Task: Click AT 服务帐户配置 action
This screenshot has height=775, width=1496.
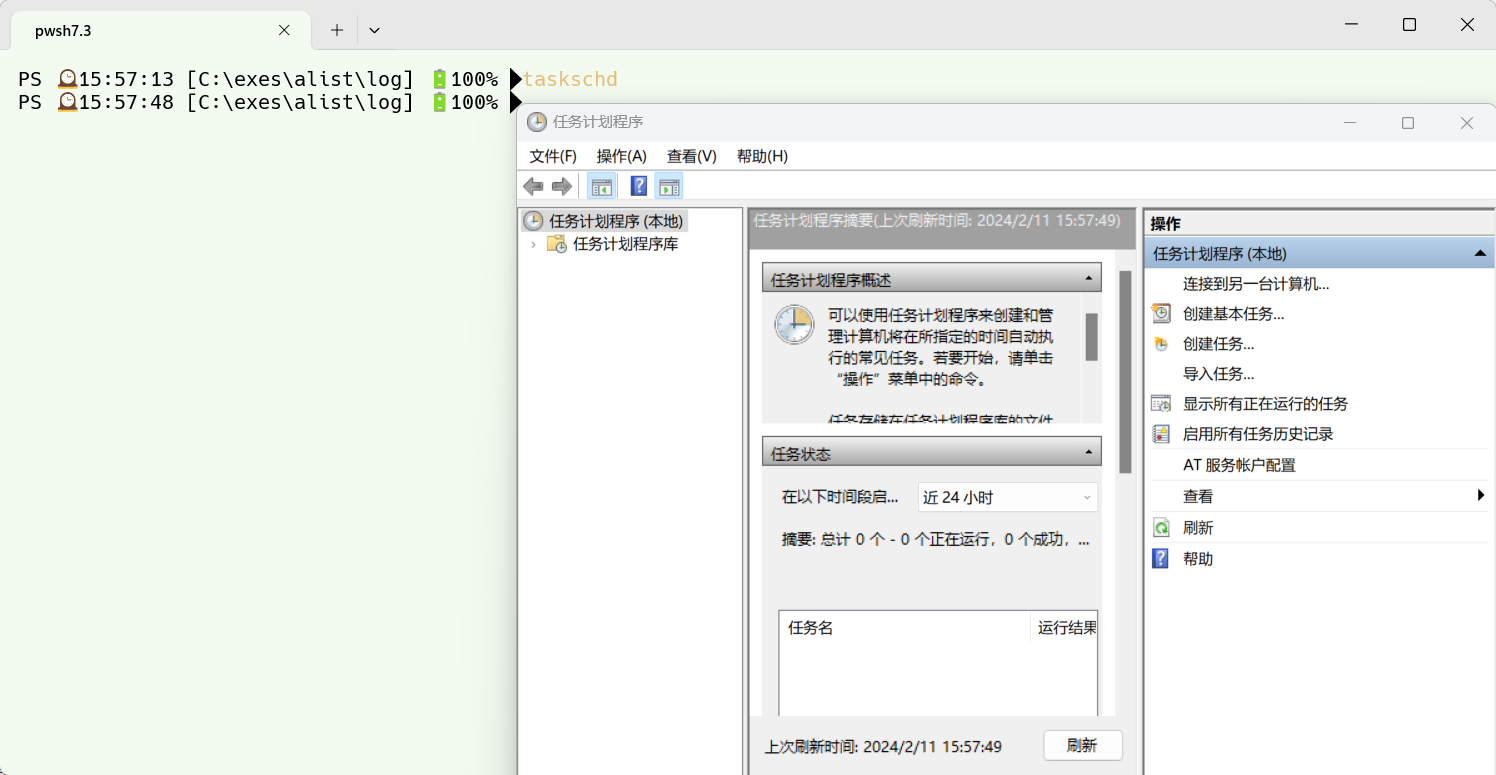Action: pyautogui.click(x=1239, y=465)
